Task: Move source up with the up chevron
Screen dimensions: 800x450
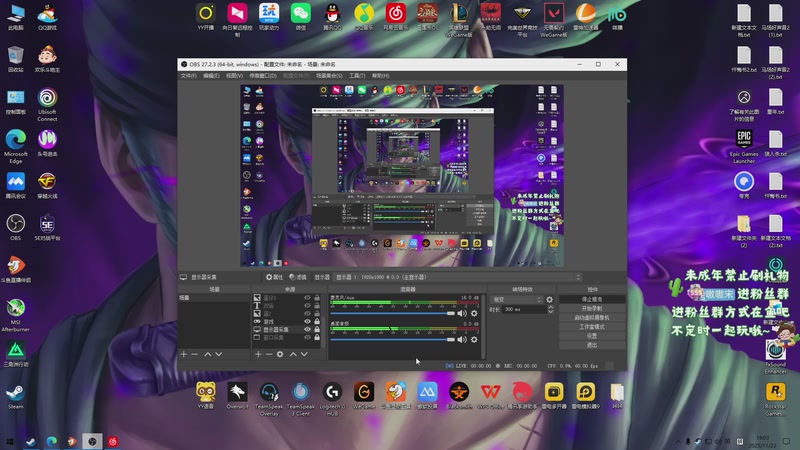Action: pos(293,354)
